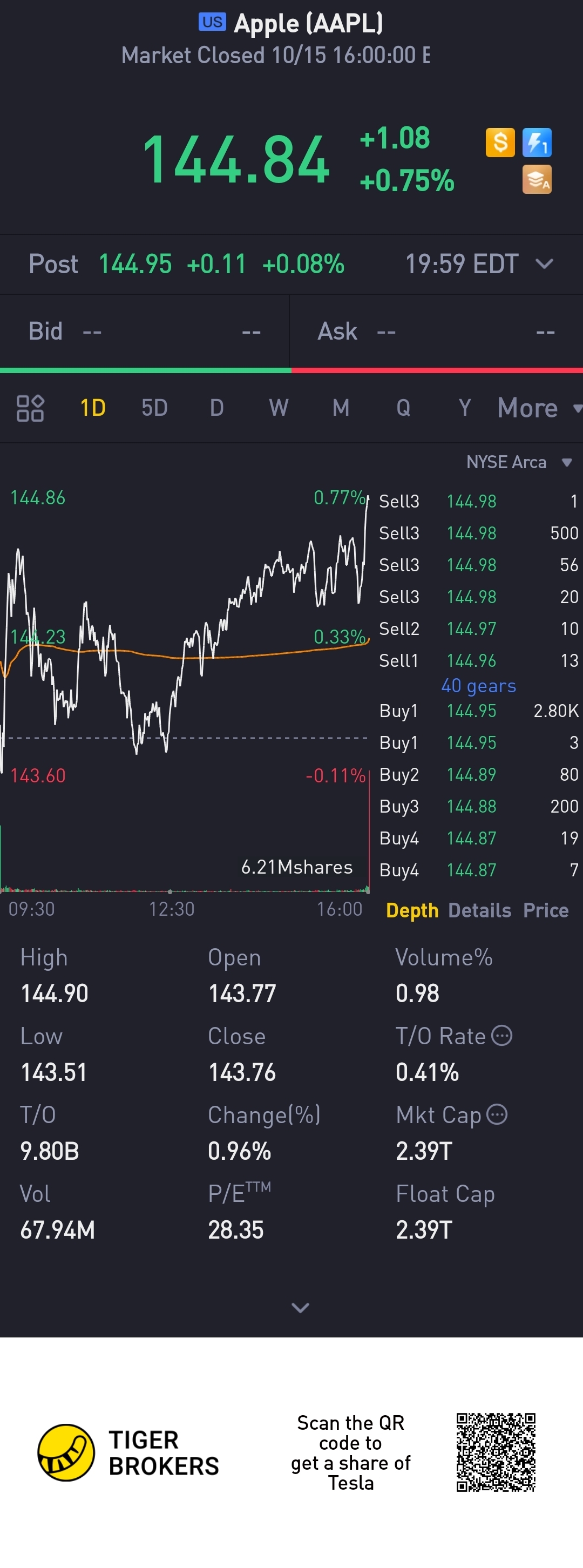Select the Buy1 row with 2.80K volume
Image resolution: width=583 pixels, height=1568 pixels.
click(478, 711)
